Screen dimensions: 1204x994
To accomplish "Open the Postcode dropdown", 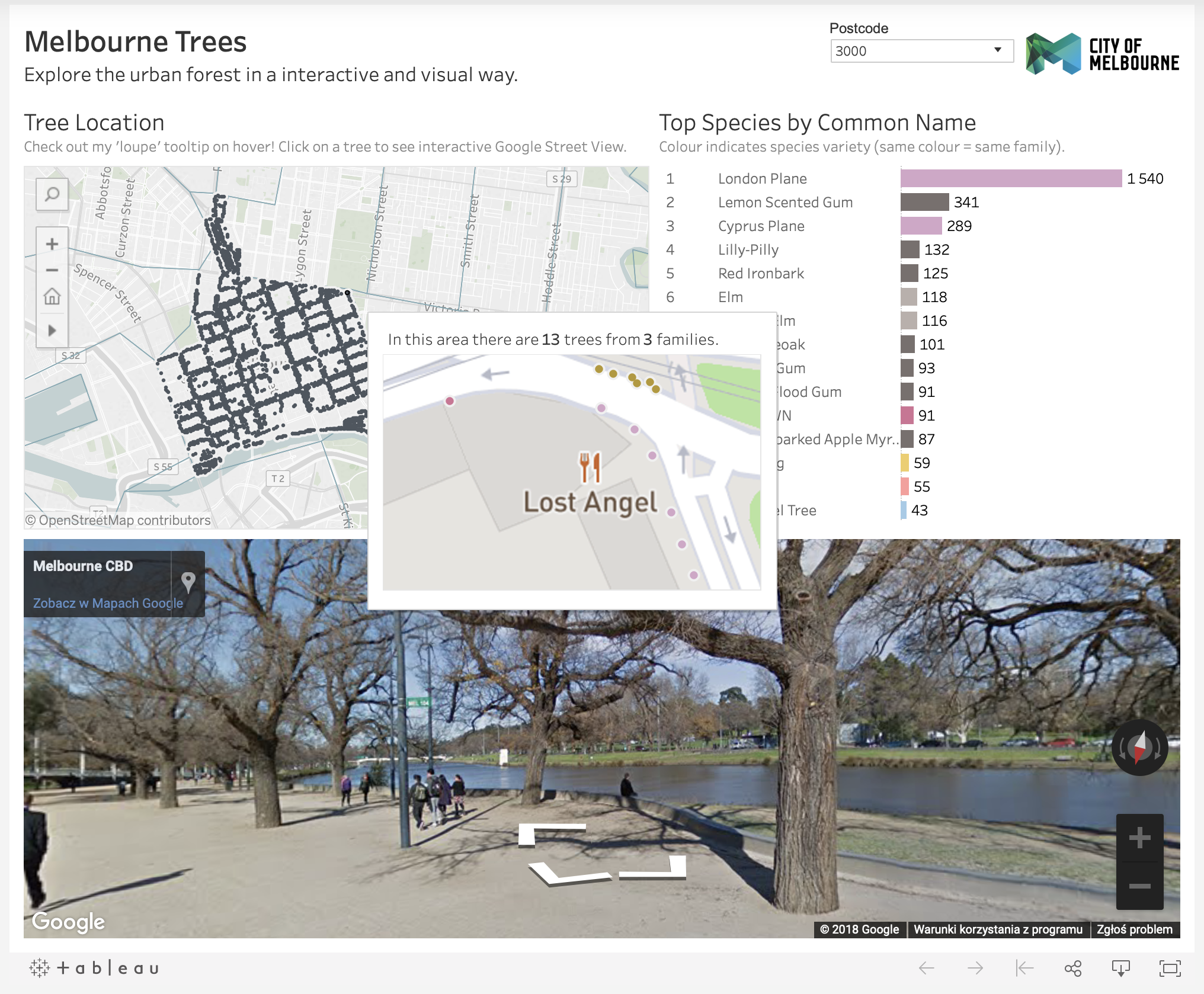I will click(921, 51).
